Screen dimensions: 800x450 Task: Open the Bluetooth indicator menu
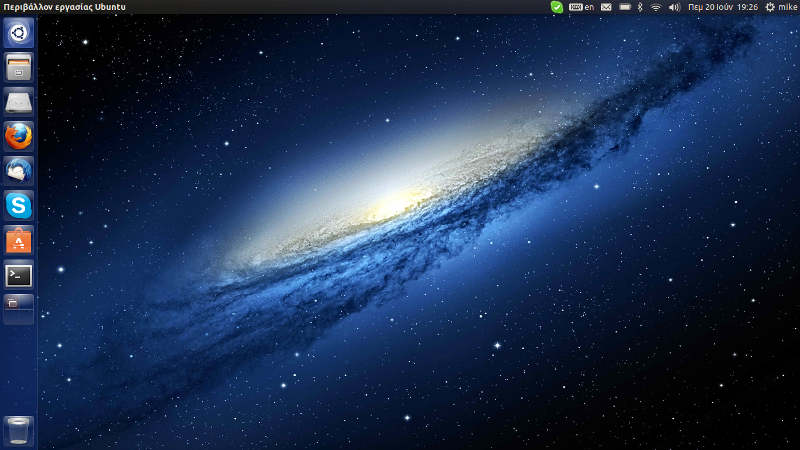639,7
